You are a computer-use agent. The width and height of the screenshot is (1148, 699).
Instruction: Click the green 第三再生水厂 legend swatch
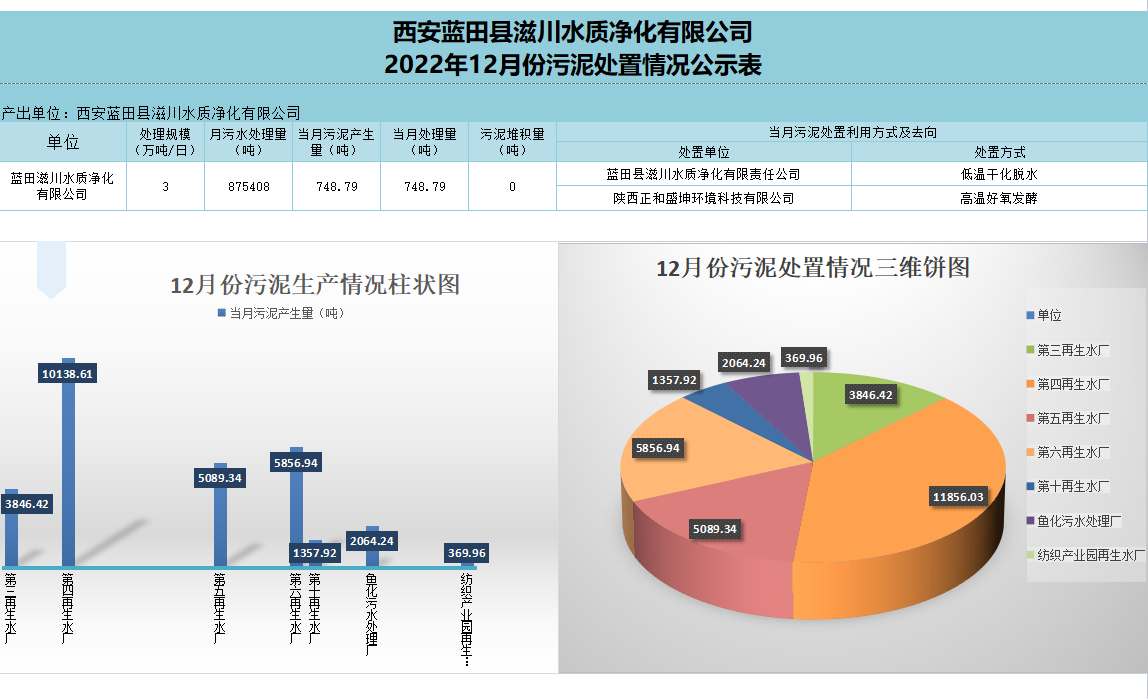click(1031, 350)
